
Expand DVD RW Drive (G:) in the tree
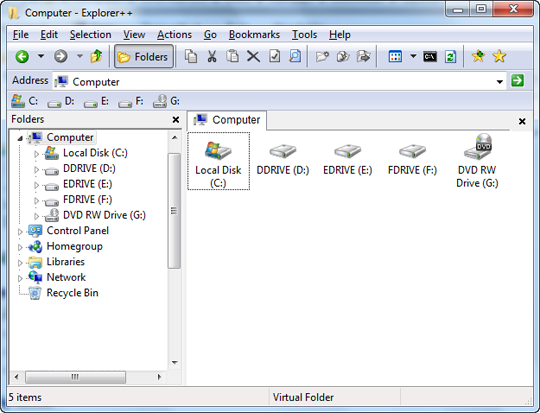pyautogui.click(x=37, y=216)
